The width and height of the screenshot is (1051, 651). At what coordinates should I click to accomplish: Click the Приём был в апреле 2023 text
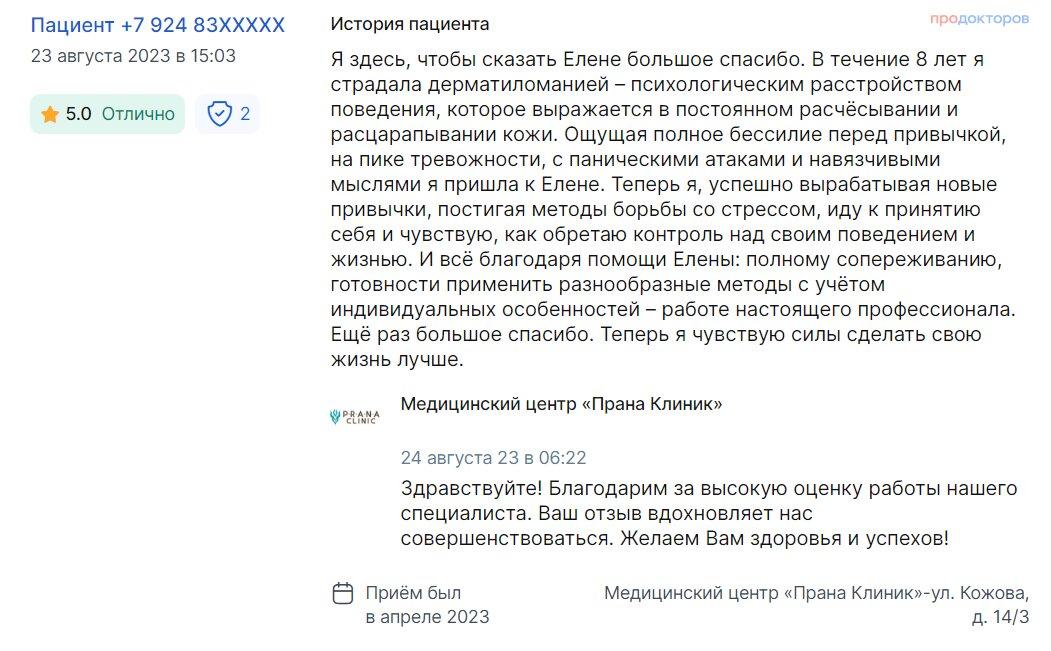427,605
